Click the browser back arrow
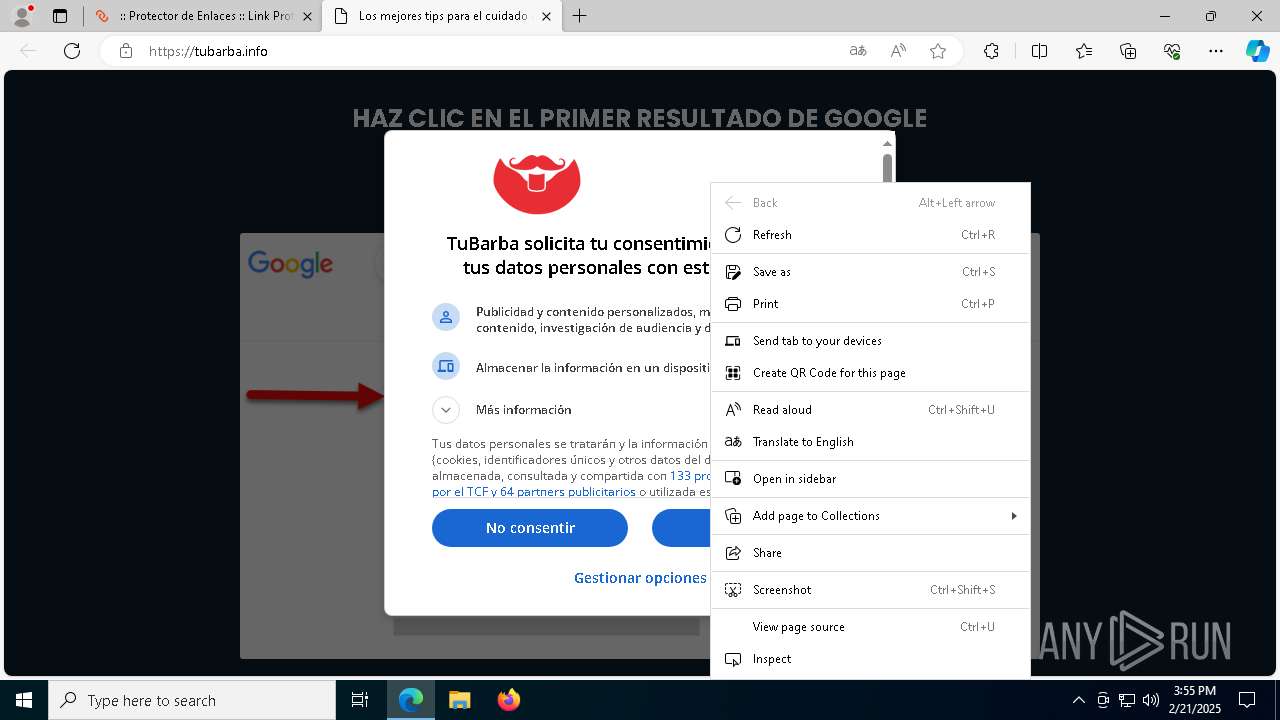Screen dimensions: 1280x720 pyautogui.click(x=28, y=51)
